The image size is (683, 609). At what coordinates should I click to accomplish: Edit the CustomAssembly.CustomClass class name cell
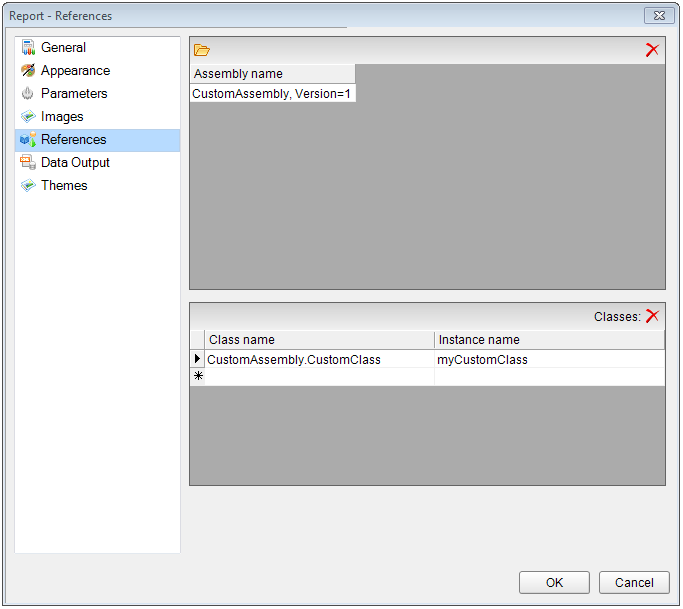(318, 359)
